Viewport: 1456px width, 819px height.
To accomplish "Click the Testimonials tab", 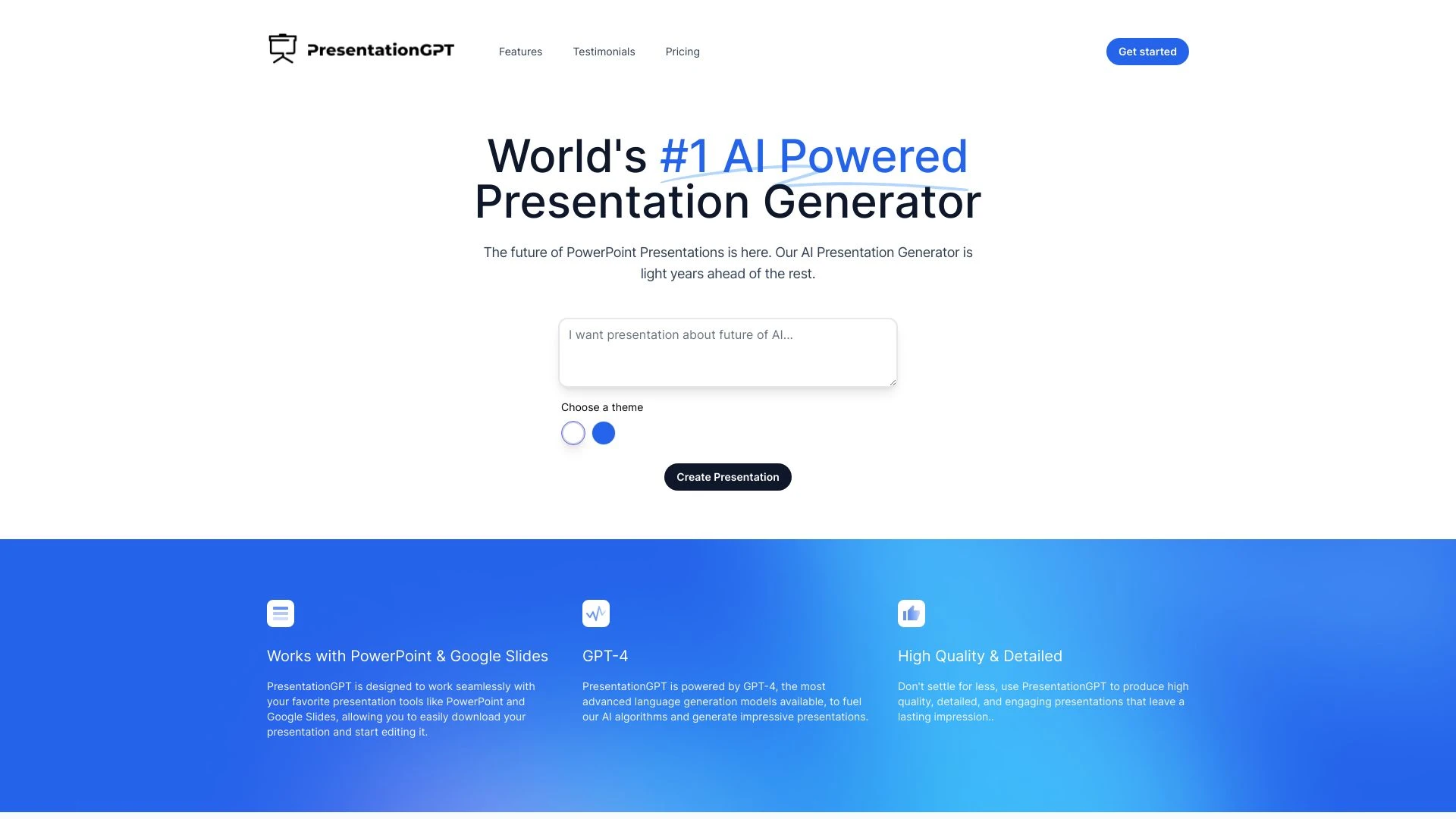I will 603,51.
